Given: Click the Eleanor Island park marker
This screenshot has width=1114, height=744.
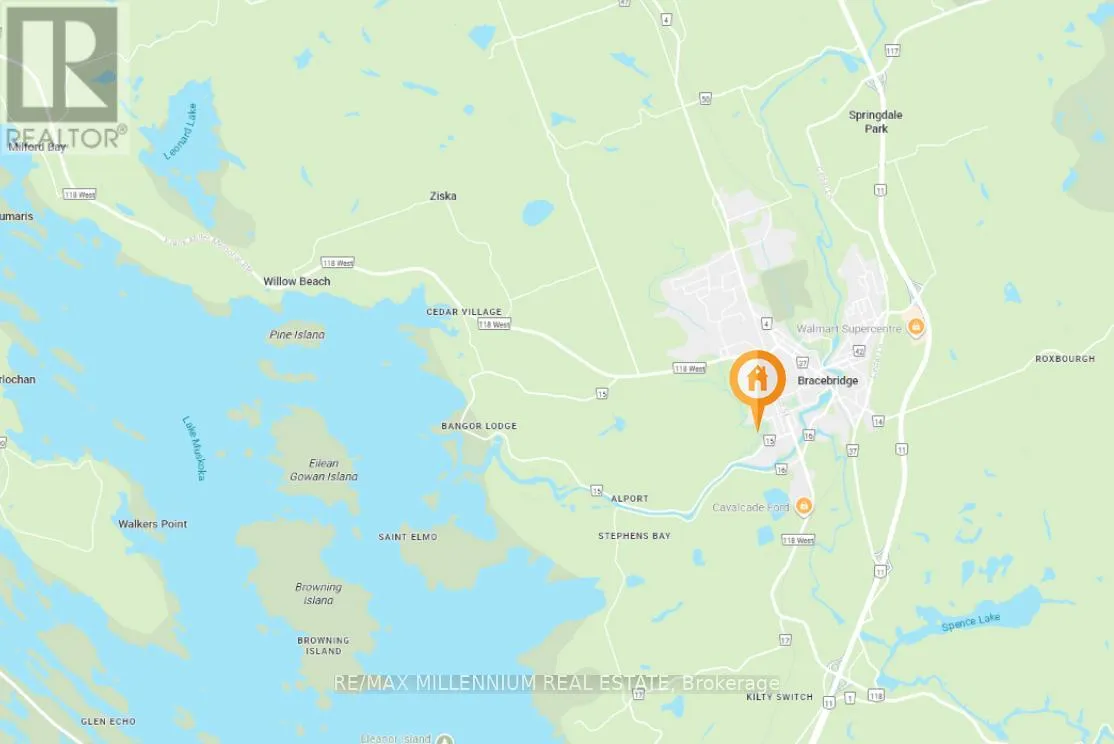Looking at the screenshot, I should (x=445, y=739).
